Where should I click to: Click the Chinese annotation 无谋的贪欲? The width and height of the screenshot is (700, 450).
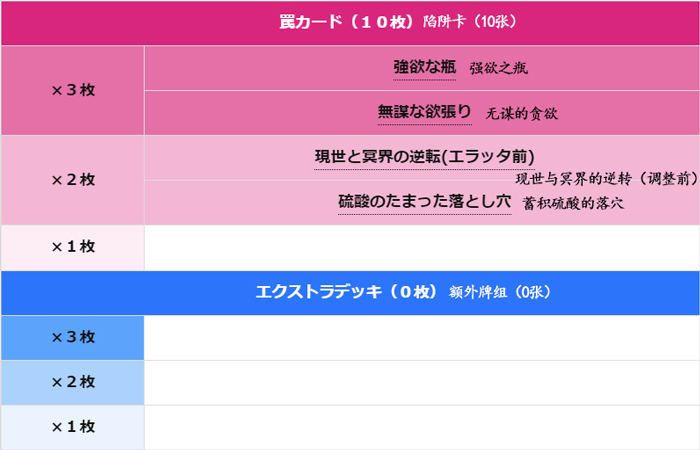(521, 114)
